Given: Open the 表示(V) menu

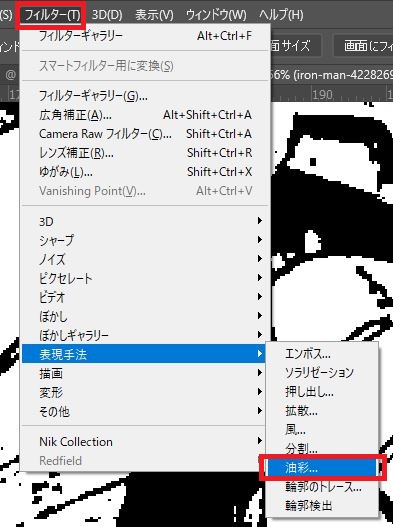Looking at the screenshot, I should [x=154, y=15].
